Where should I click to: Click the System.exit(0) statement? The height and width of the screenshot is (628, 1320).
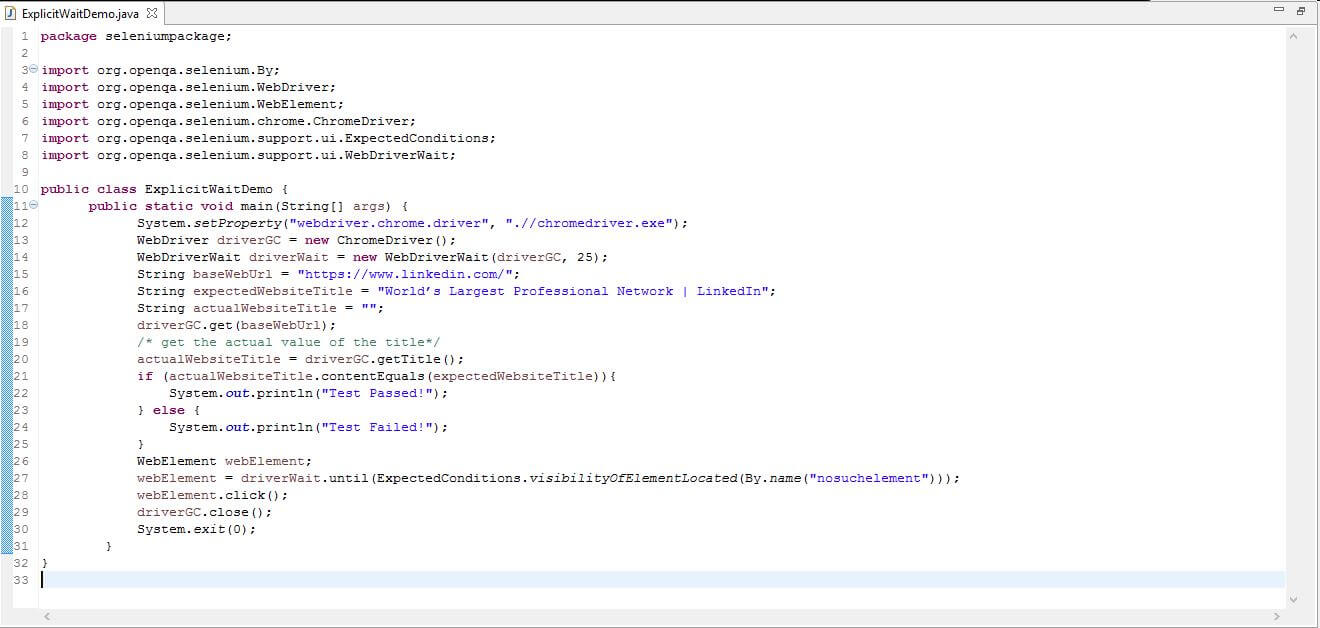click(x=197, y=529)
